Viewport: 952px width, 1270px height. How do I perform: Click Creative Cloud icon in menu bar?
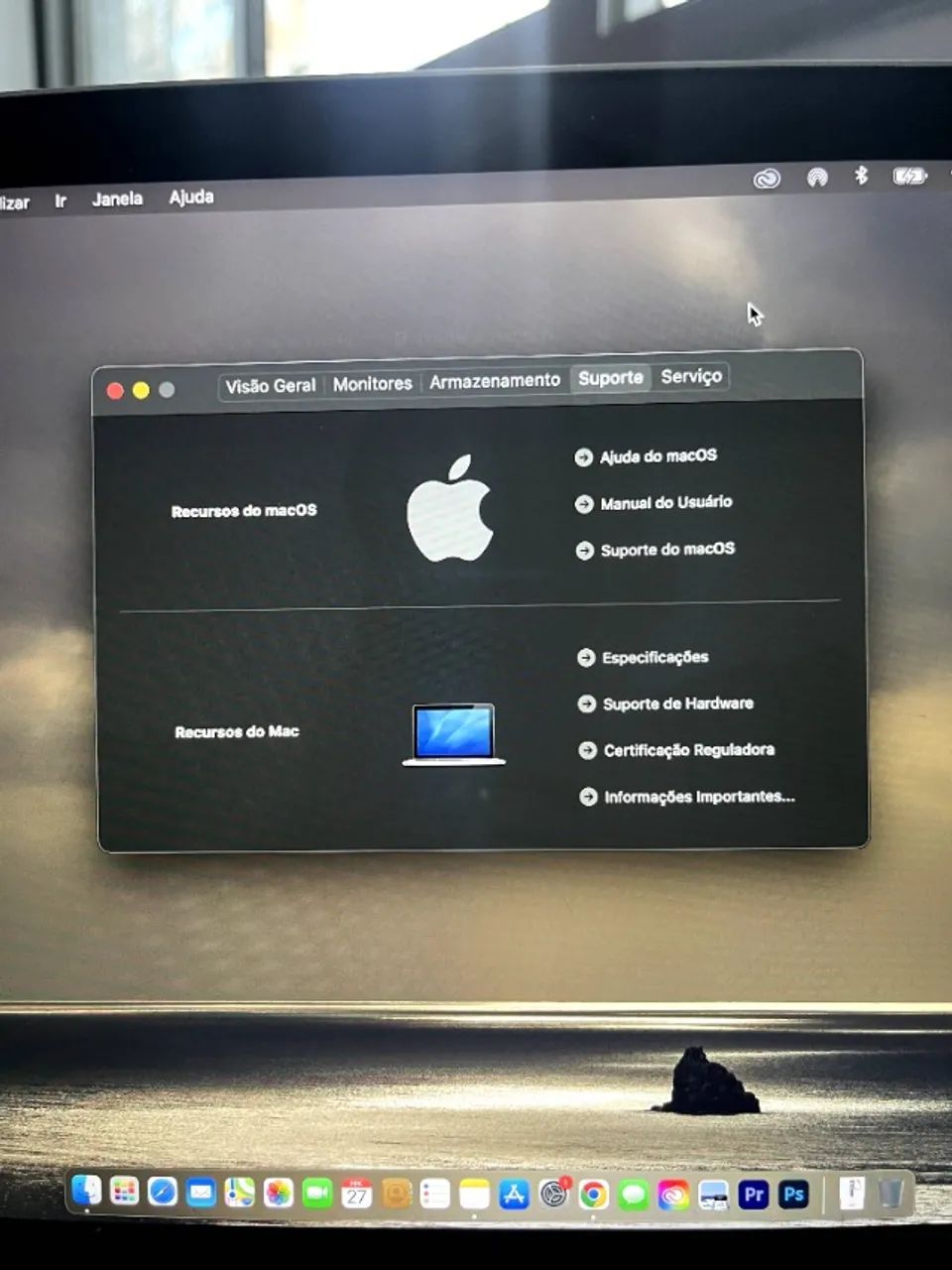tap(767, 179)
